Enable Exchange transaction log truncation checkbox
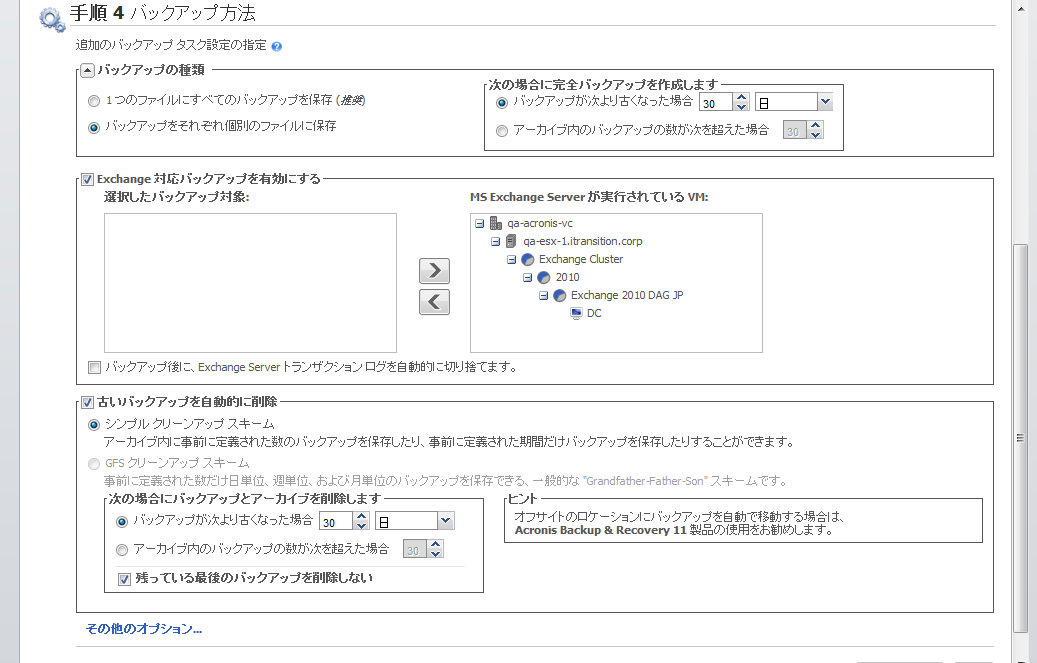The width and height of the screenshot is (1037, 663). pyautogui.click(x=94, y=367)
